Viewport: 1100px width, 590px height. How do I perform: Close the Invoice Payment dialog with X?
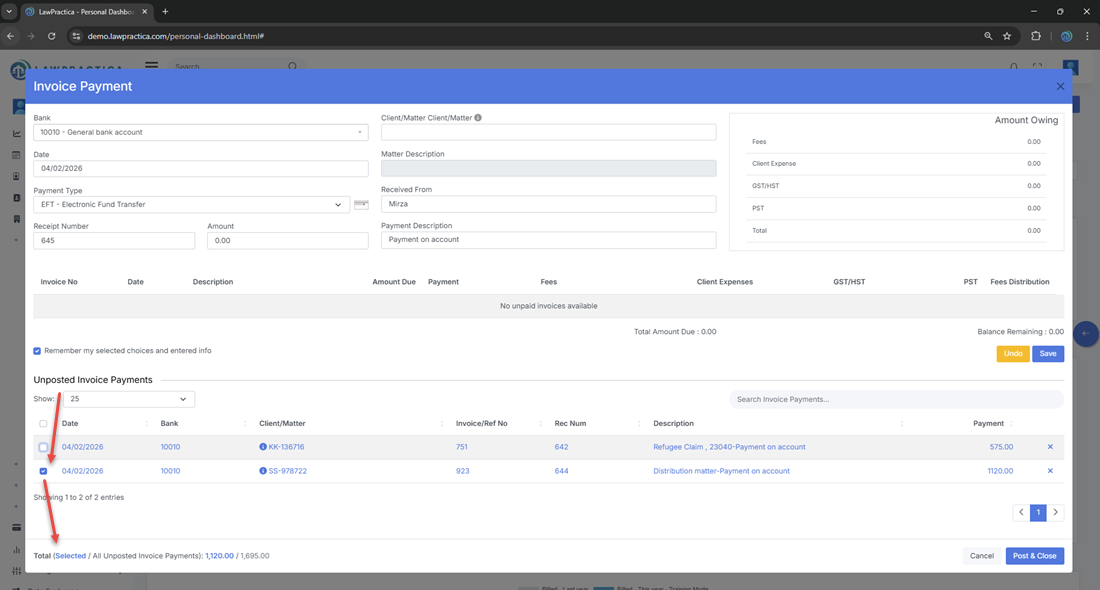click(x=1060, y=87)
